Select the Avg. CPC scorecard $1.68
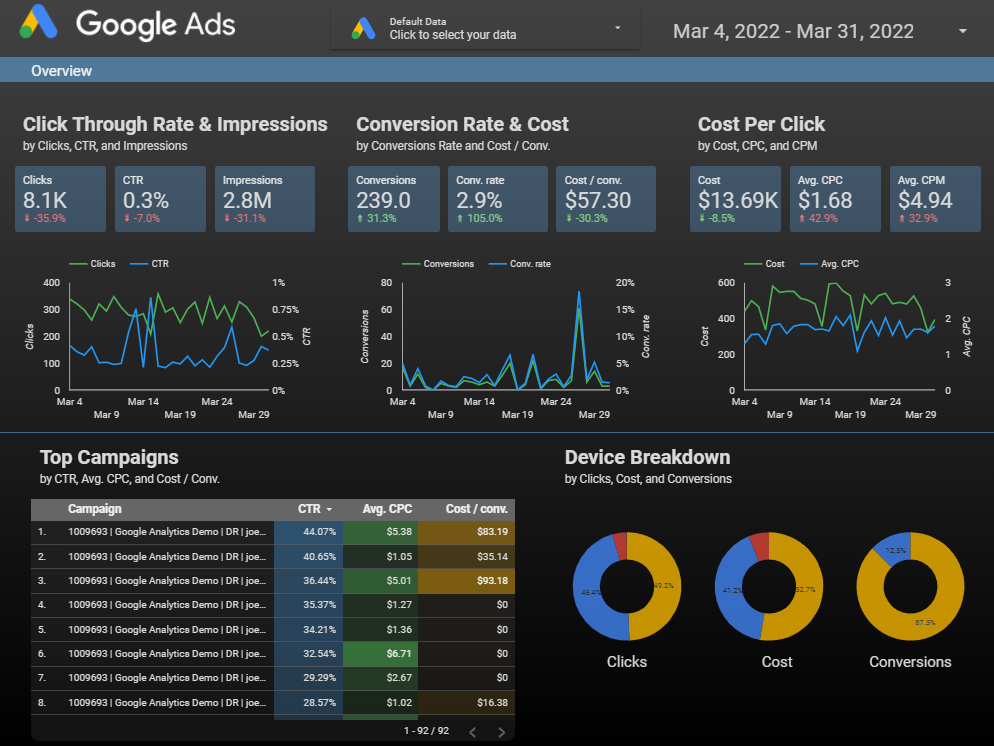 835,199
